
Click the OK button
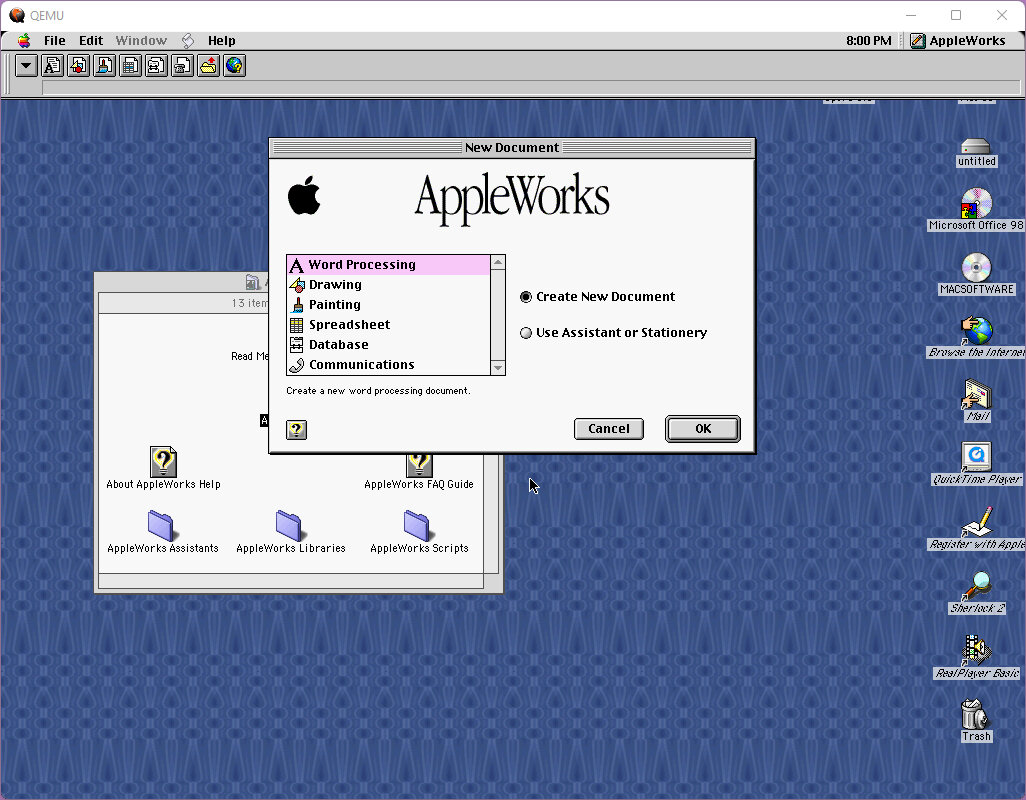(703, 429)
